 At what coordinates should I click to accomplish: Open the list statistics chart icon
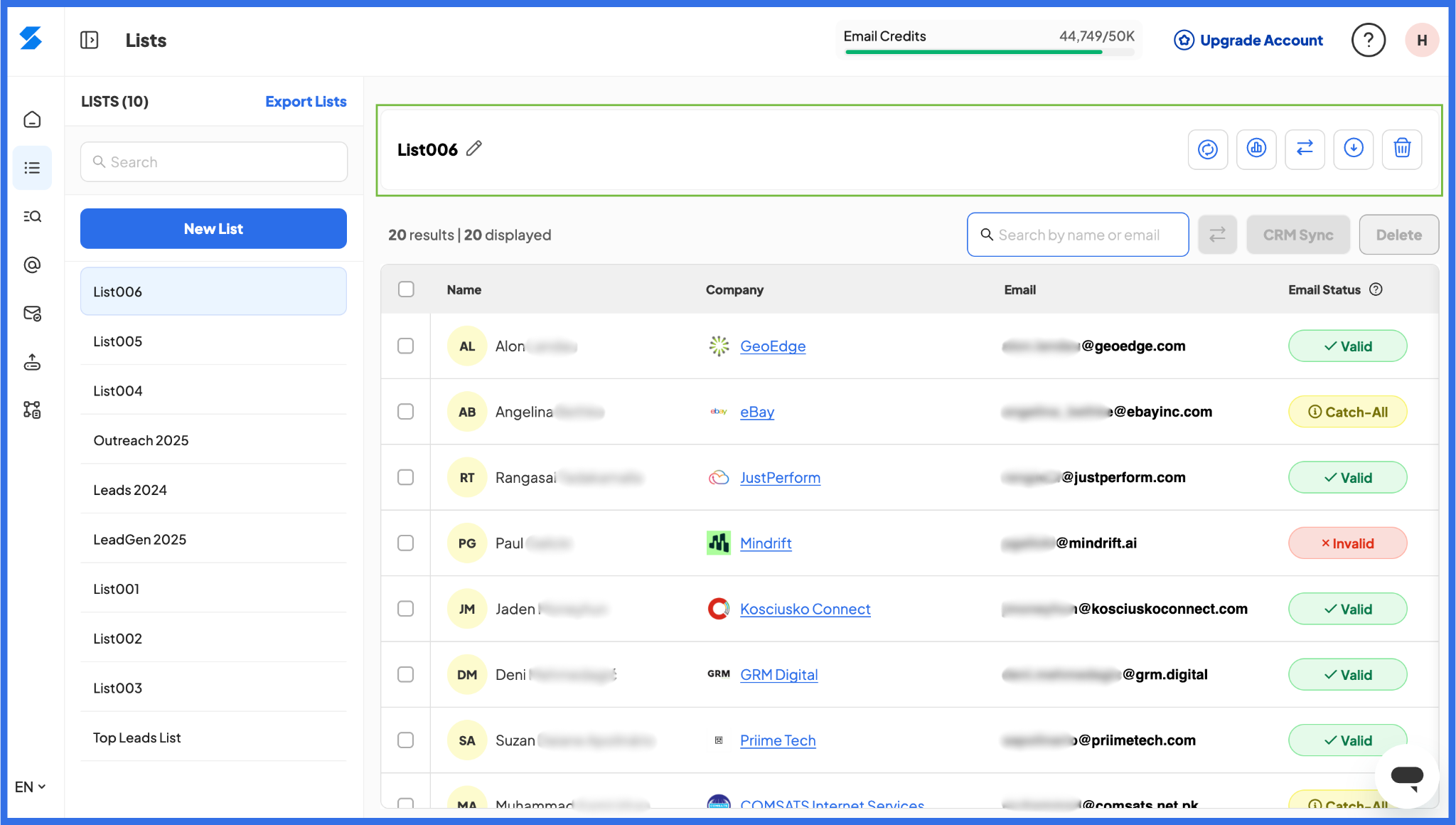click(x=1256, y=149)
